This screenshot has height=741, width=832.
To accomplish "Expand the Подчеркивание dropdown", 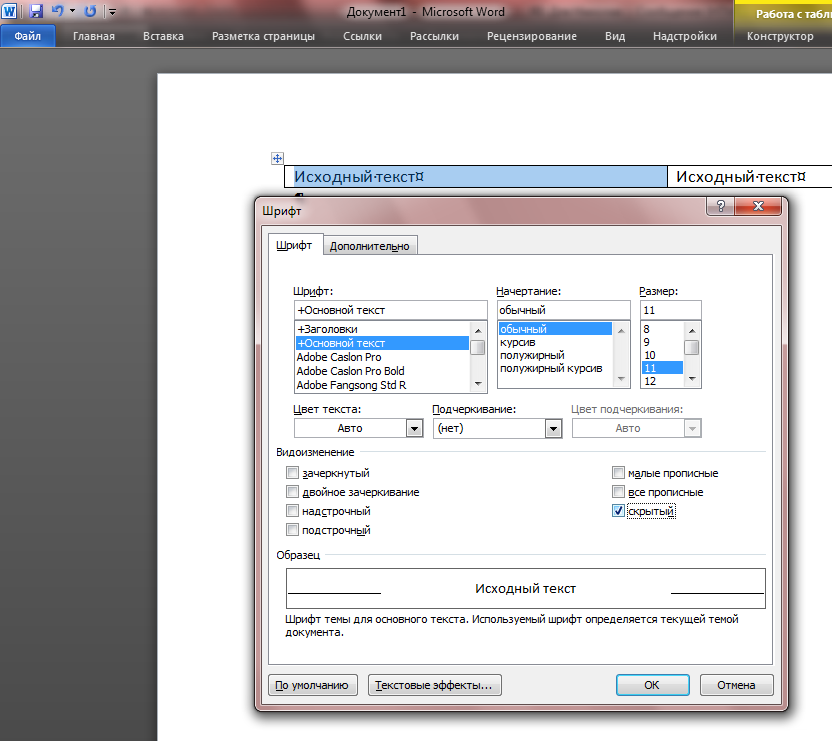I will [552, 428].
